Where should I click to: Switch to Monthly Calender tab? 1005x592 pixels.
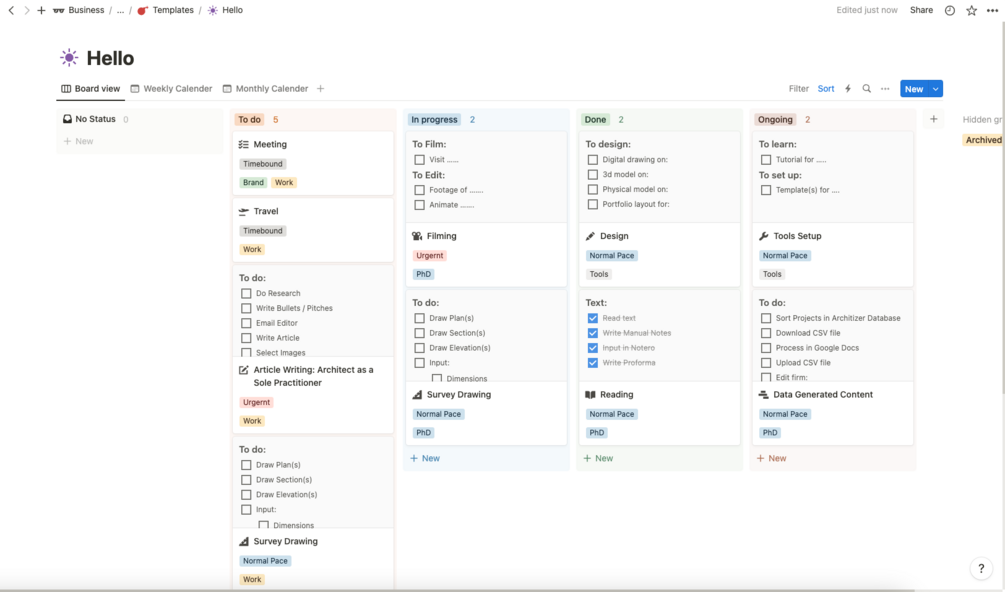pos(265,88)
